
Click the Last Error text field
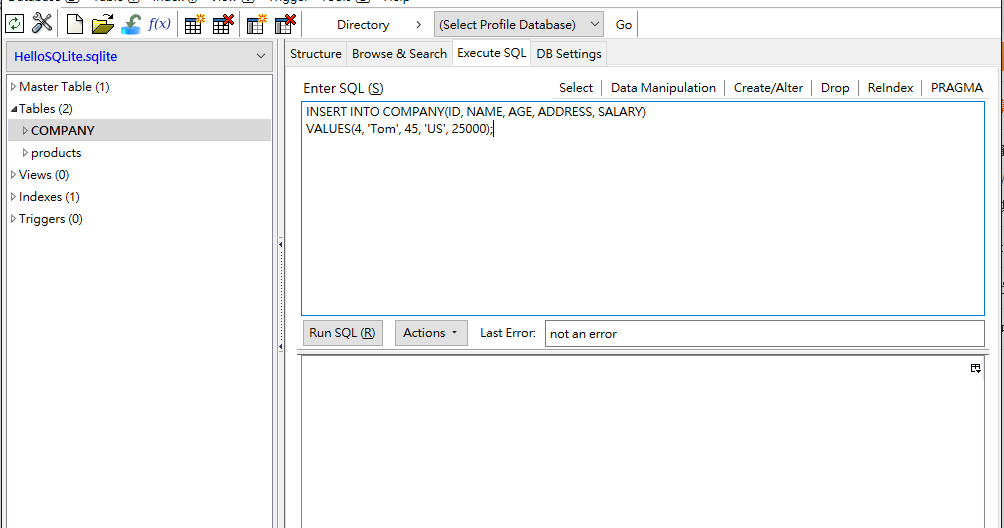(765, 333)
